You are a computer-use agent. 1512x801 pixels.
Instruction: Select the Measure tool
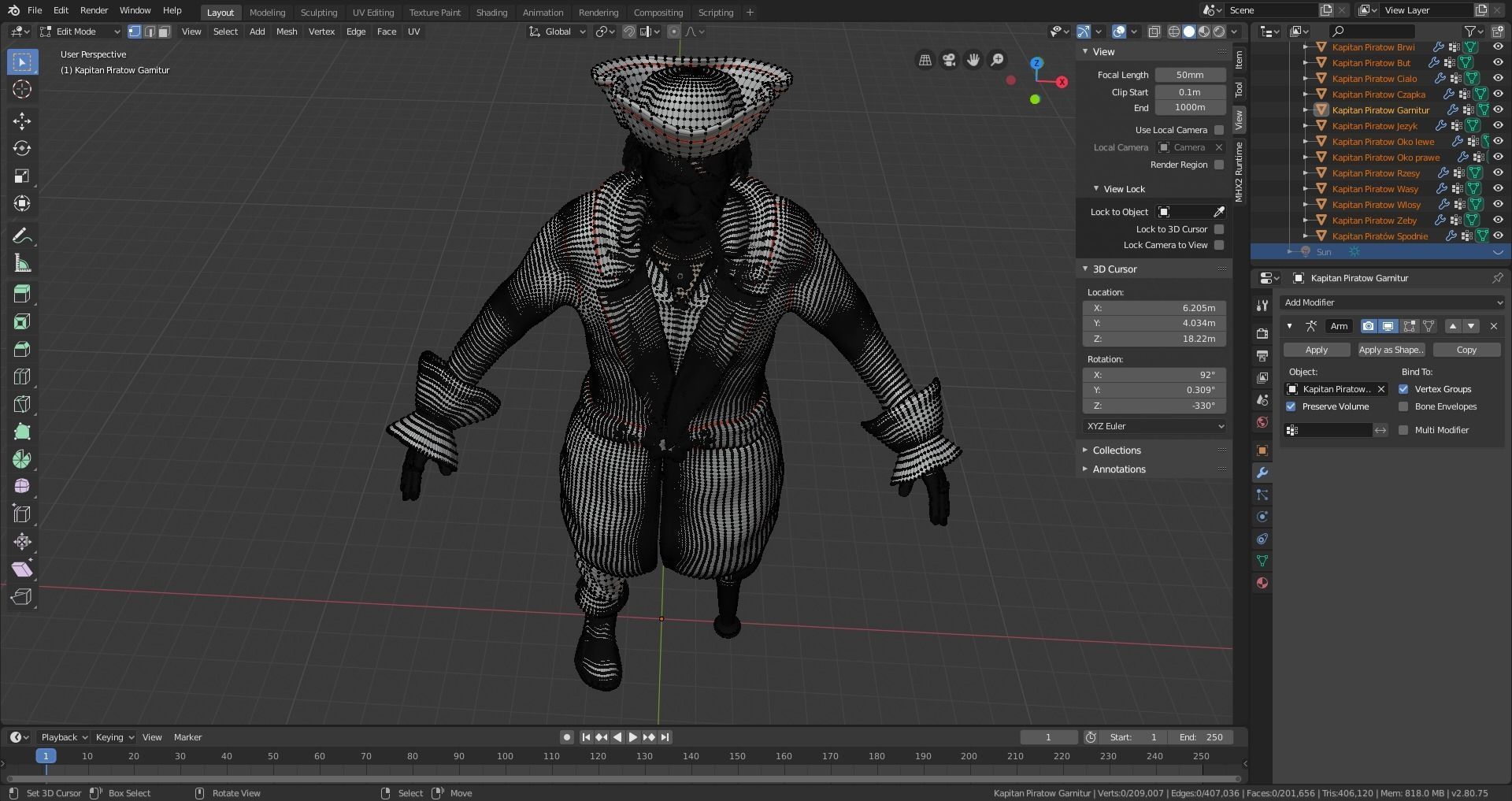[22, 264]
